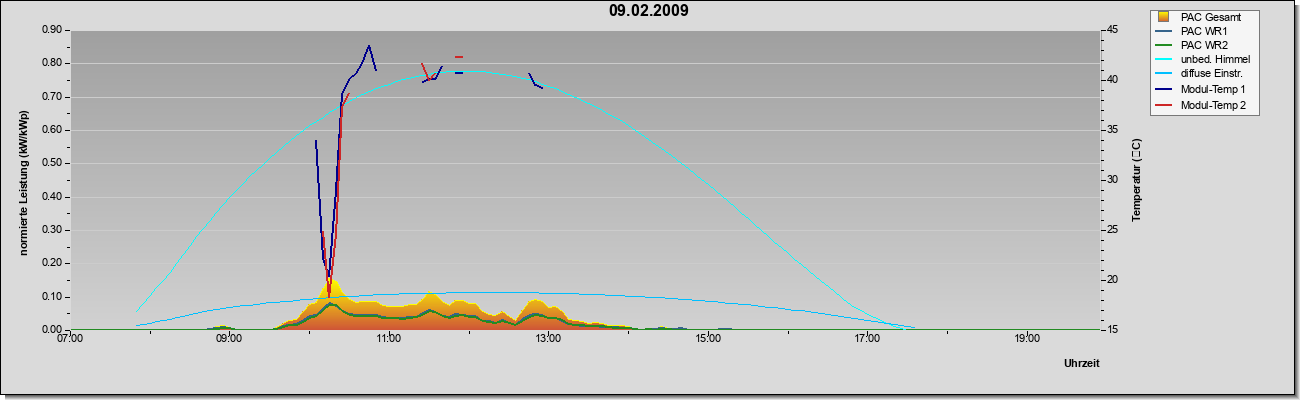
Task: Click the PAC Gesamt legend color swatch
Action: click(x=1163, y=17)
